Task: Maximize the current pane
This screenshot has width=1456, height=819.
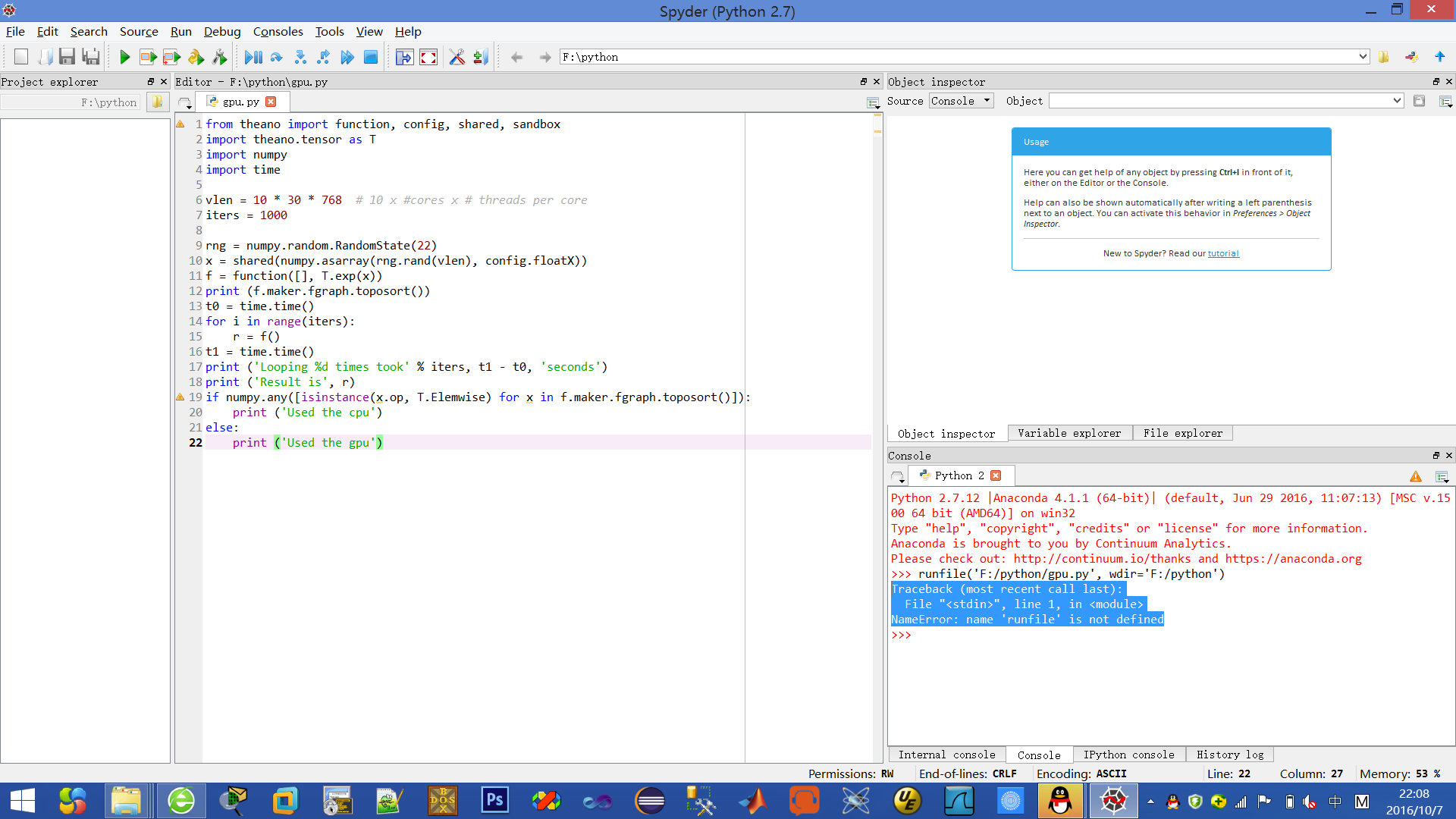Action: (x=405, y=57)
